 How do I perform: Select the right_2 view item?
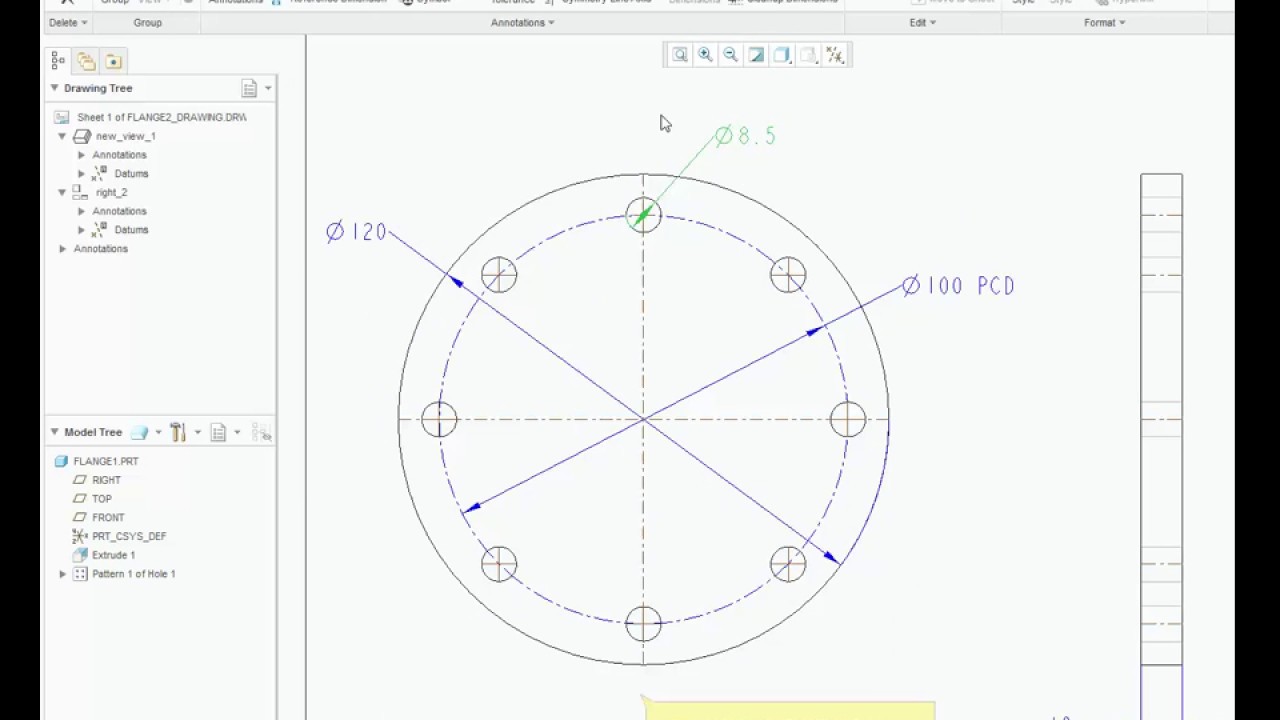[x=111, y=192]
